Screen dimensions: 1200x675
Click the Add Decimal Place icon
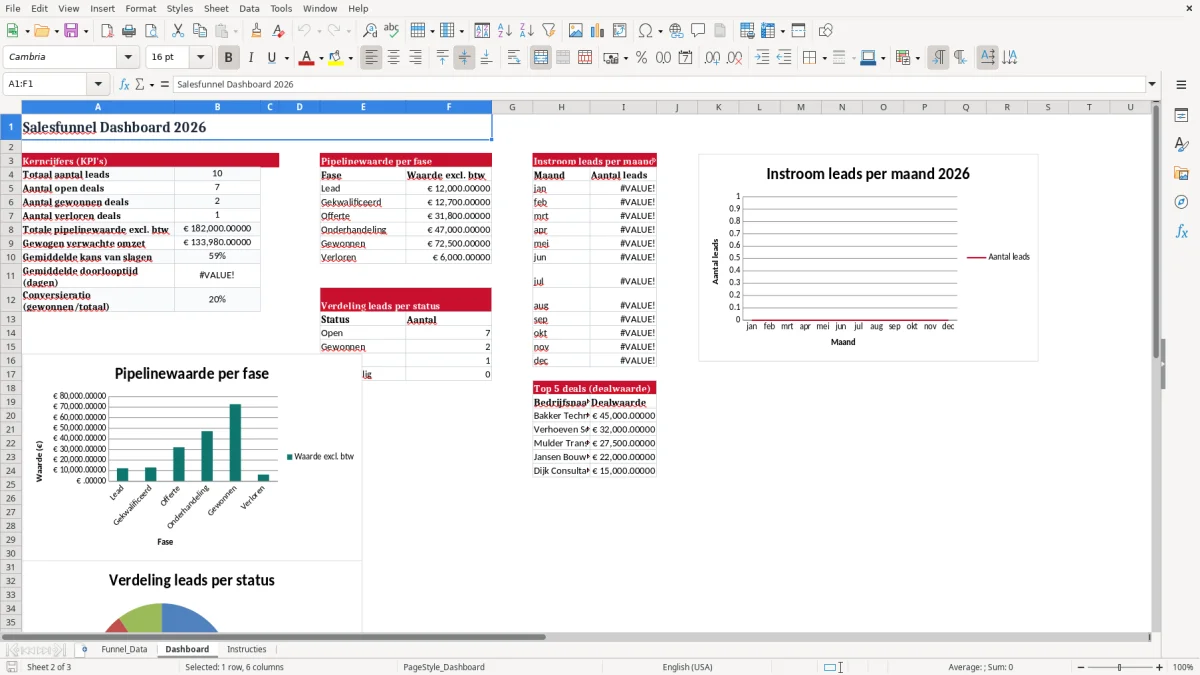click(713, 58)
